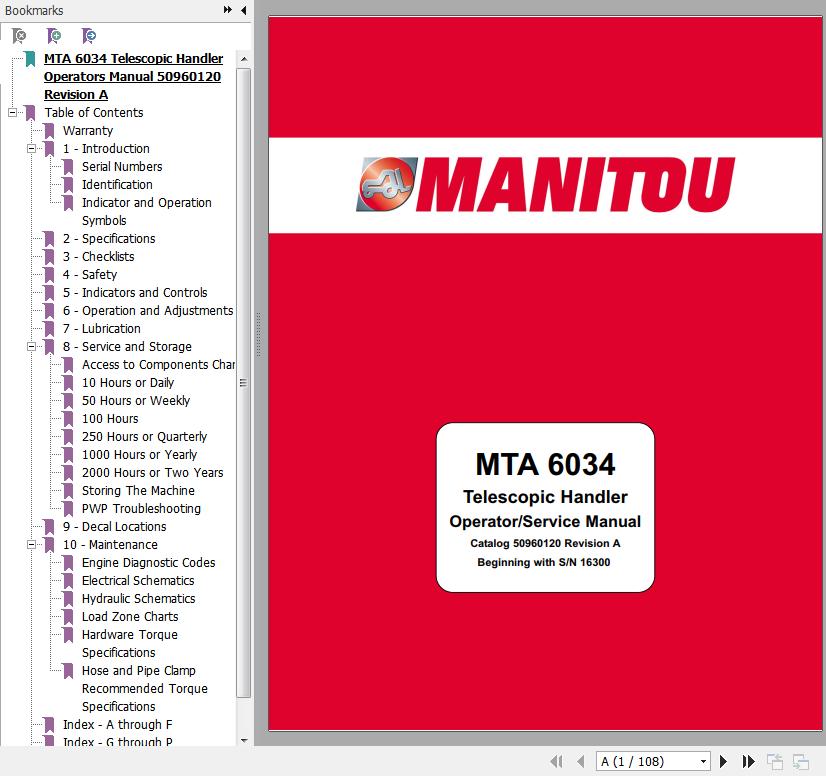Select the Access to Components Chart bookmark
Image resolution: width=826 pixels, height=776 pixels.
click(158, 365)
